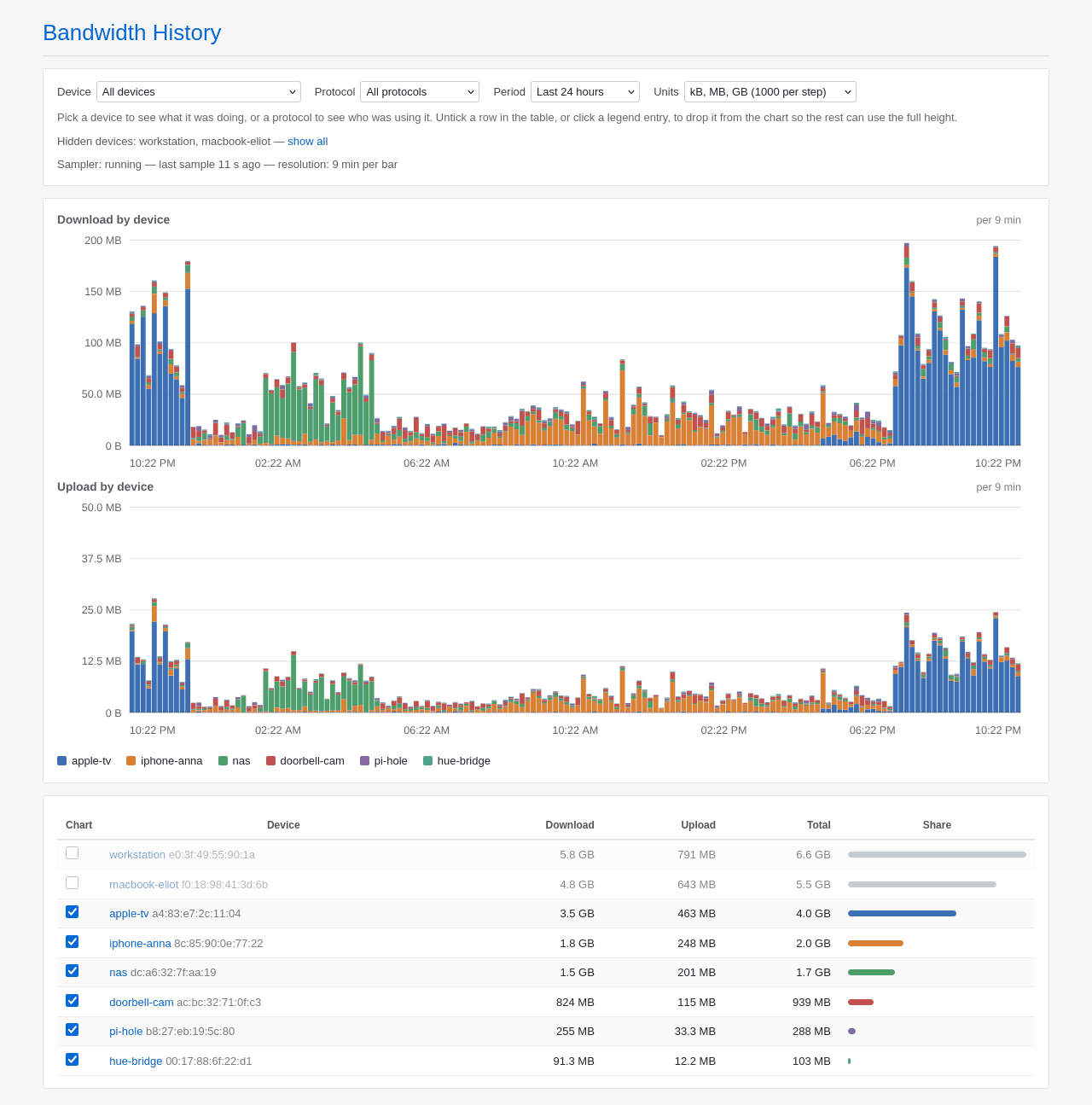
Task: Click the 939 MB total for doorbell-cam
Action: point(811,1003)
